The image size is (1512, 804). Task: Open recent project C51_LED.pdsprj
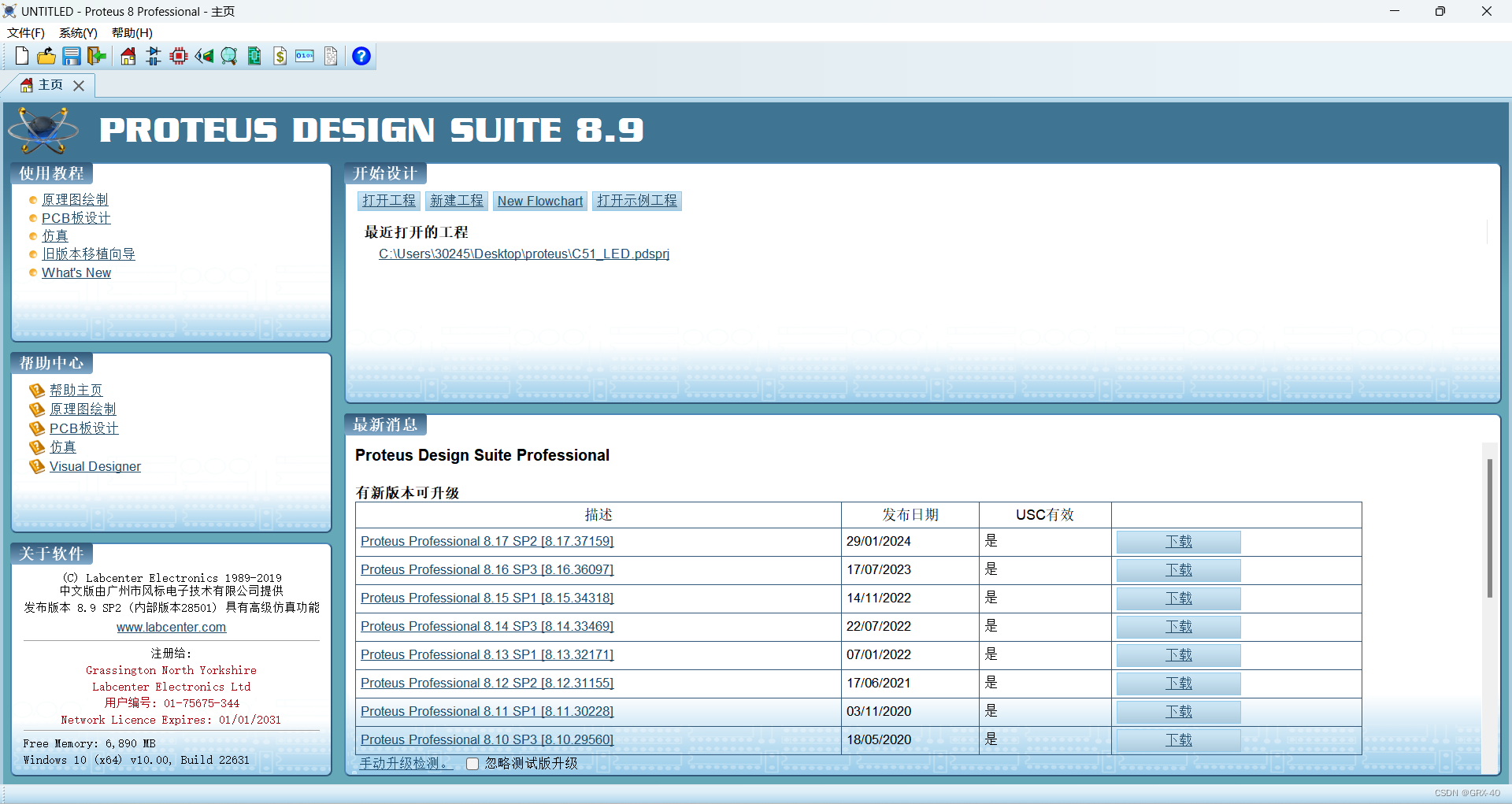(524, 254)
